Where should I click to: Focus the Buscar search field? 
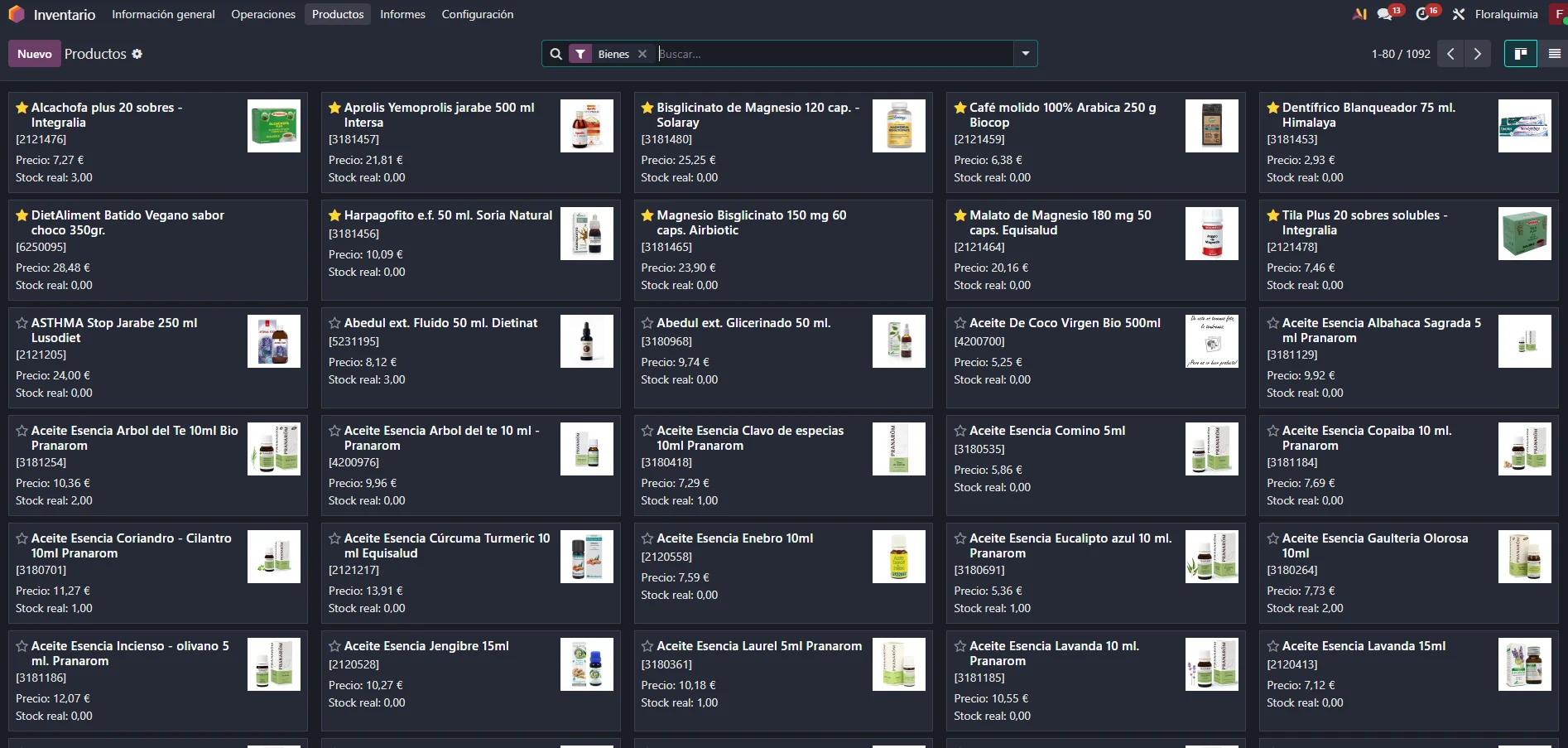835,54
